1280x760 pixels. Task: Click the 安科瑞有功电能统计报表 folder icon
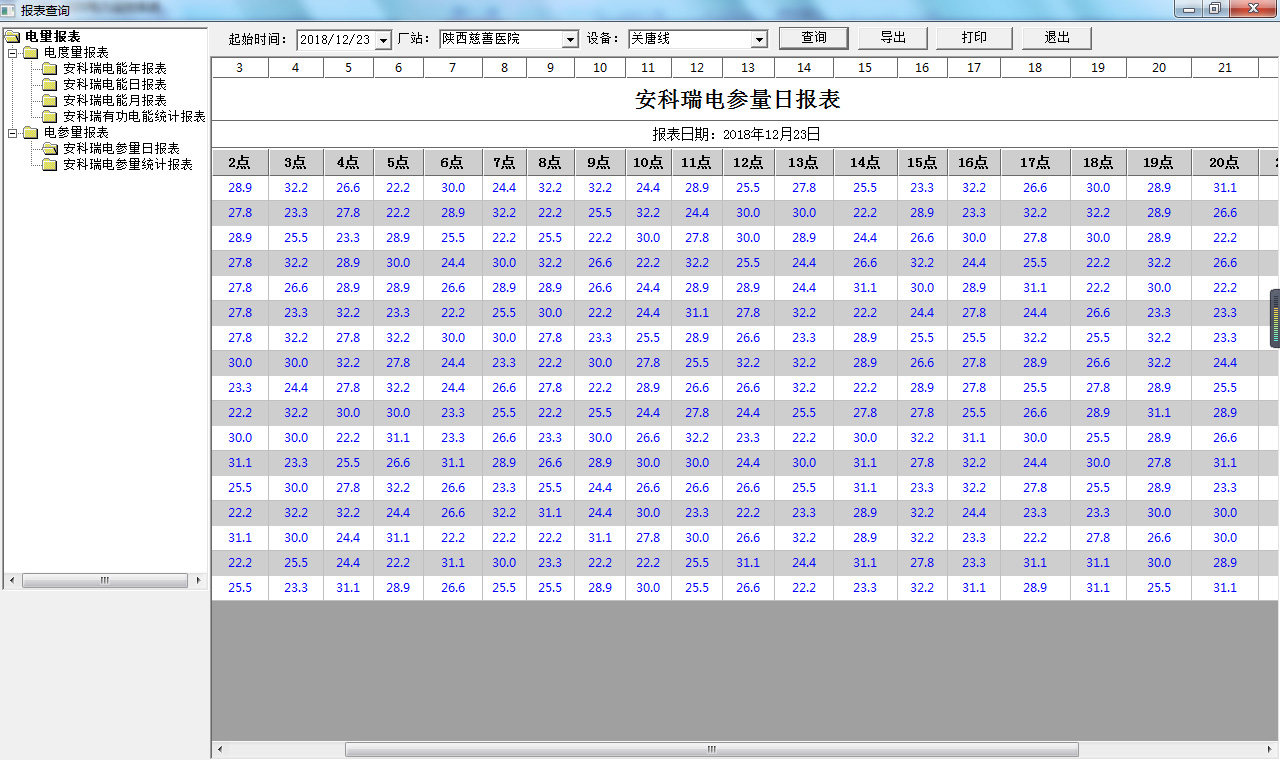point(50,117)
